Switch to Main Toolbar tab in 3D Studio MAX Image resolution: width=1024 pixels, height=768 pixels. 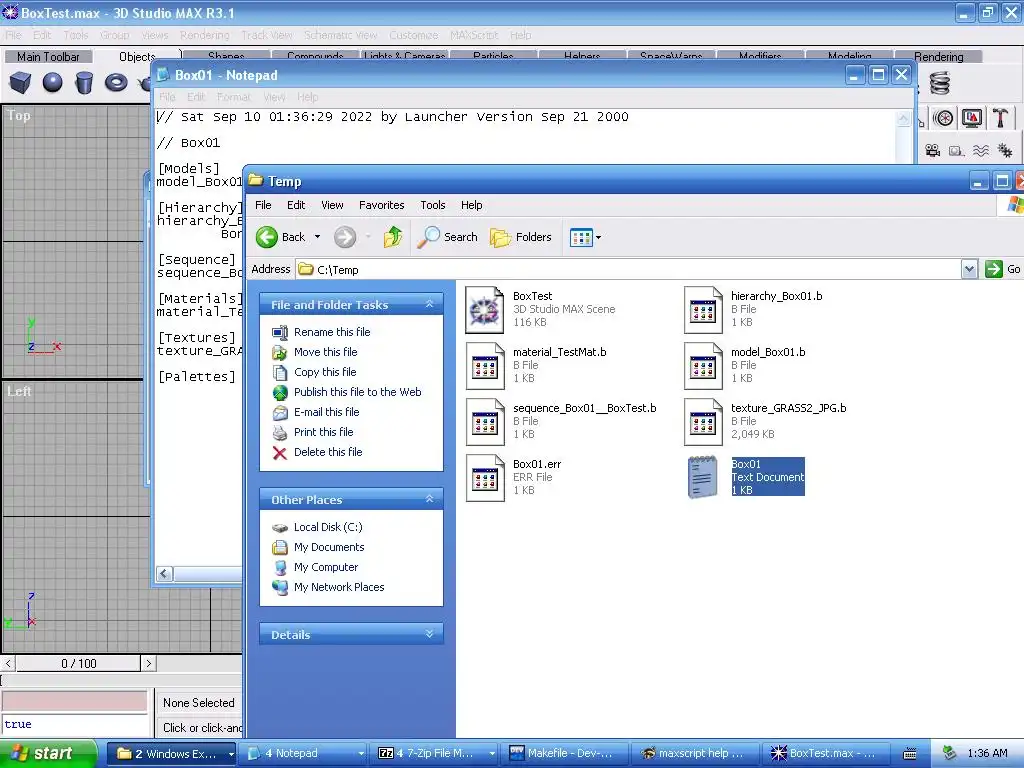click(x=48, y=57)
